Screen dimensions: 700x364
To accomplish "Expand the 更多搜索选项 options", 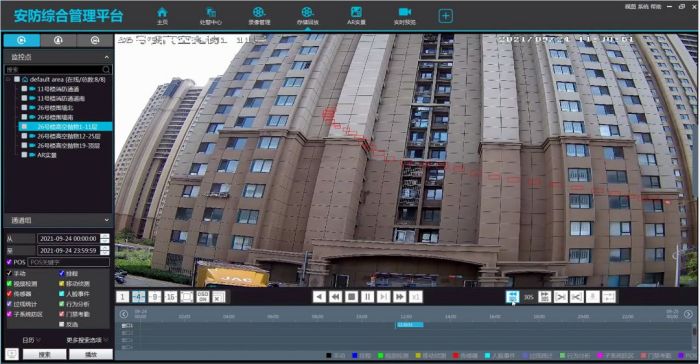I will (x=87, y=340).
